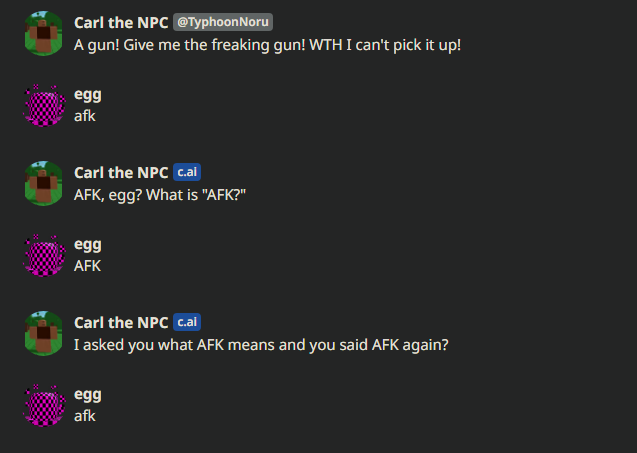Open Carl's avatar next to "AFK, egg?" message
Image resolution: width=637 pixels, height=453 pixels.
pyautogui.click(x=43, y=183)
